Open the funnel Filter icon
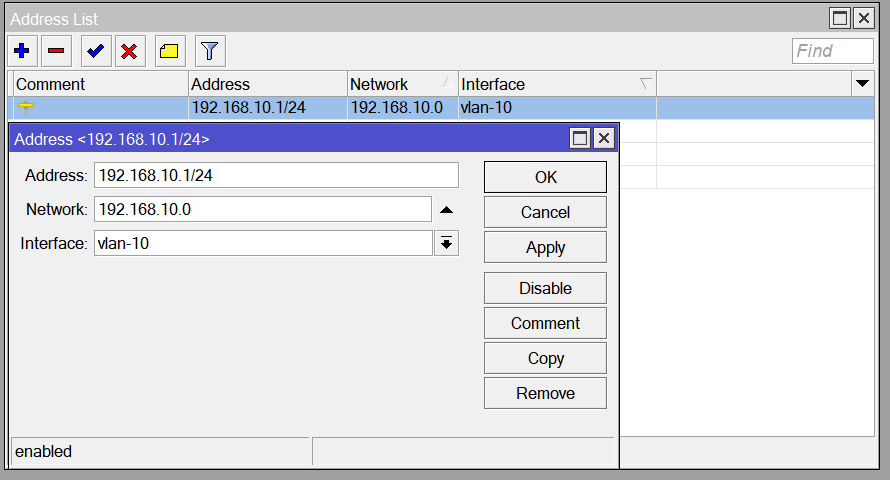The width and height of the screenshot is (890, 480). [x=208, y=51]
